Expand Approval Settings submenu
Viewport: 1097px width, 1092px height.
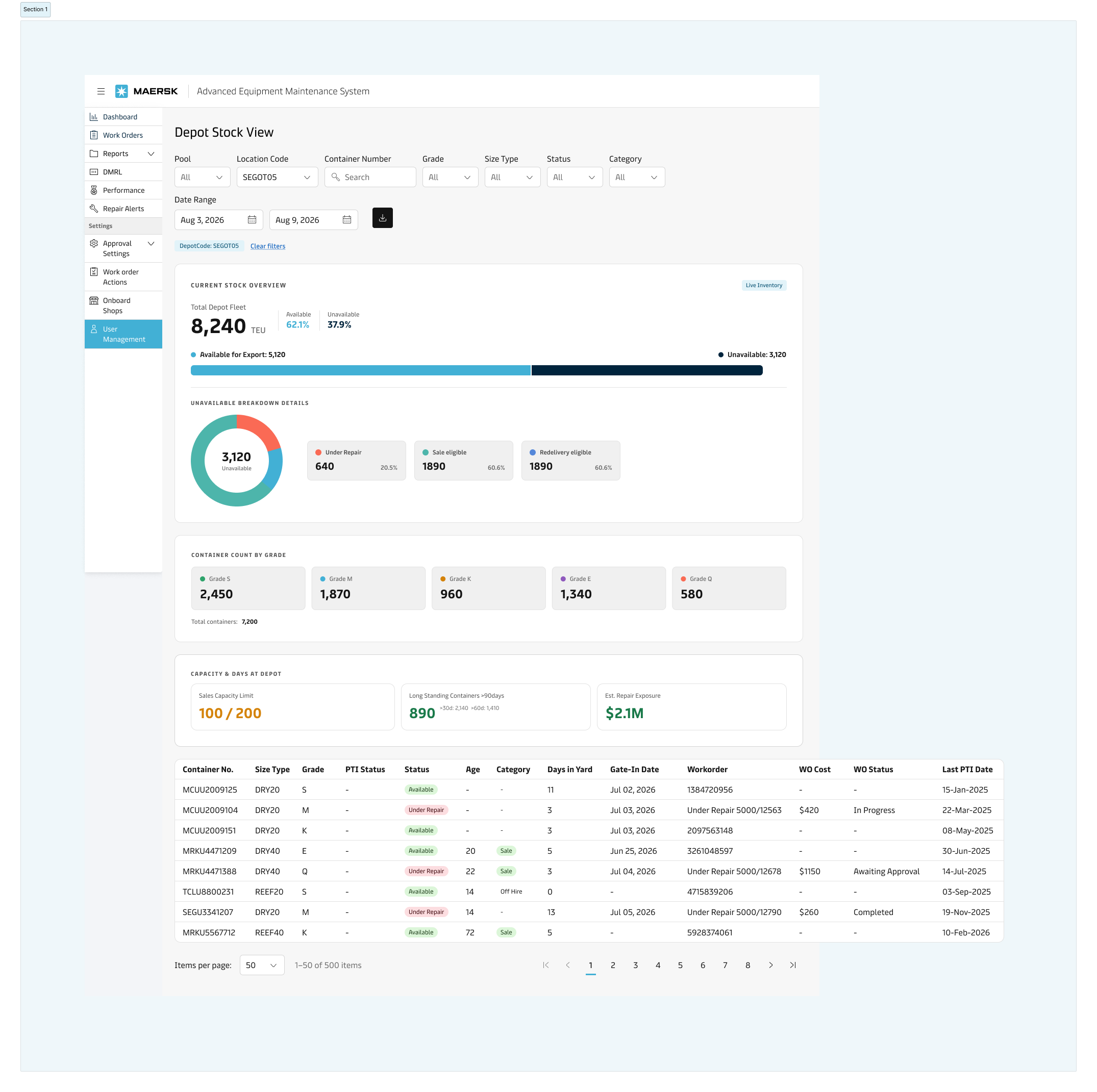coord(123,248)
